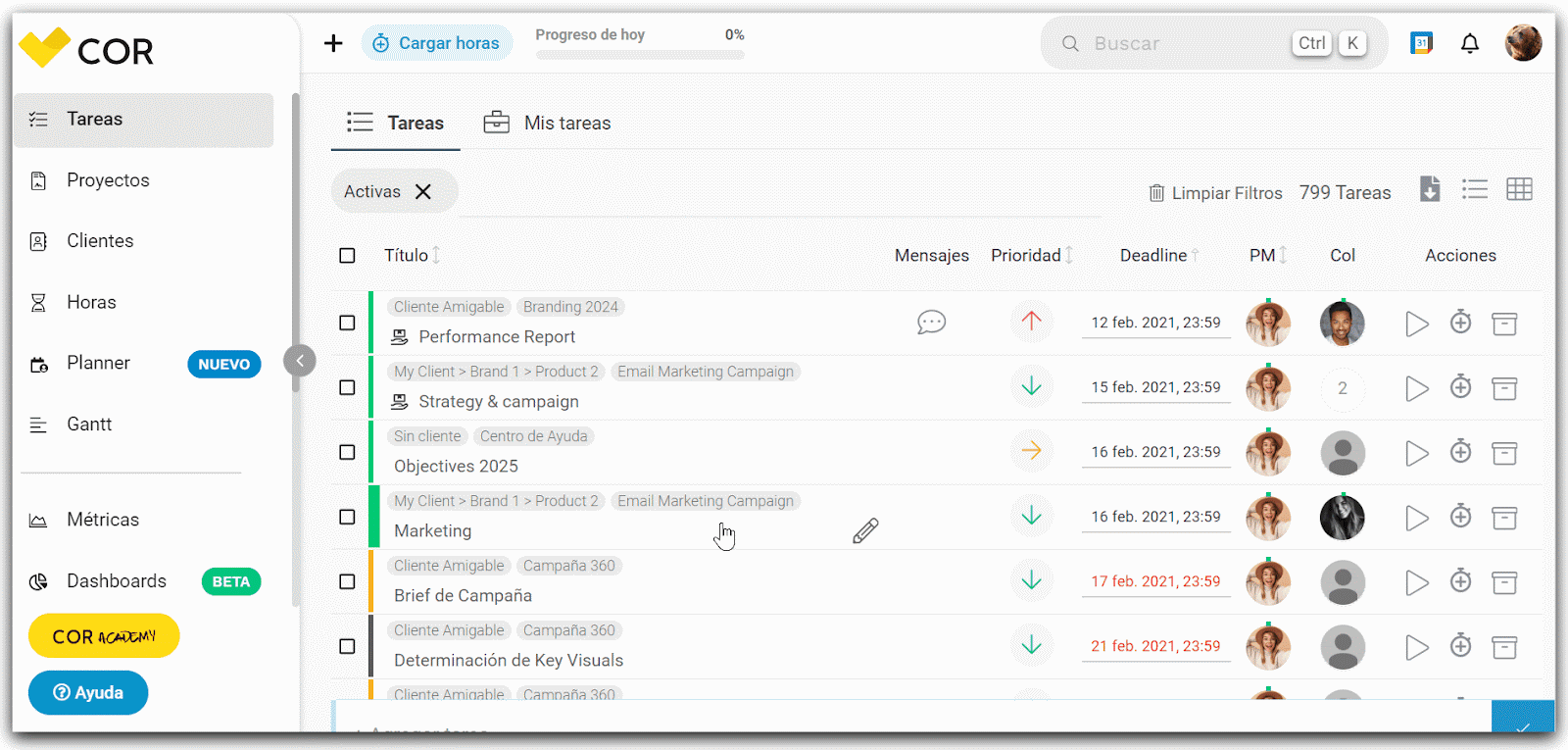
Task: Open the Performance Report task title
Action: point(497,336)
